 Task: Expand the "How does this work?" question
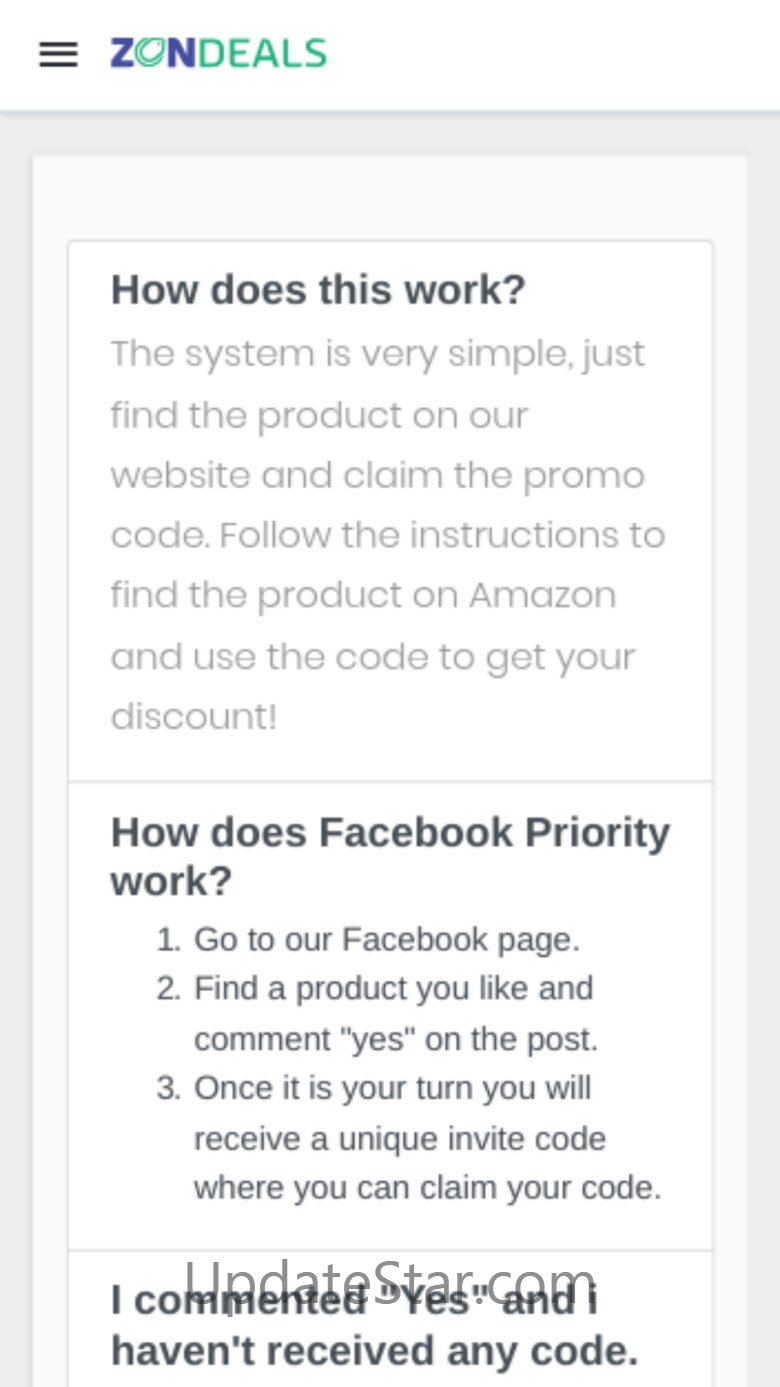[318, 290]
